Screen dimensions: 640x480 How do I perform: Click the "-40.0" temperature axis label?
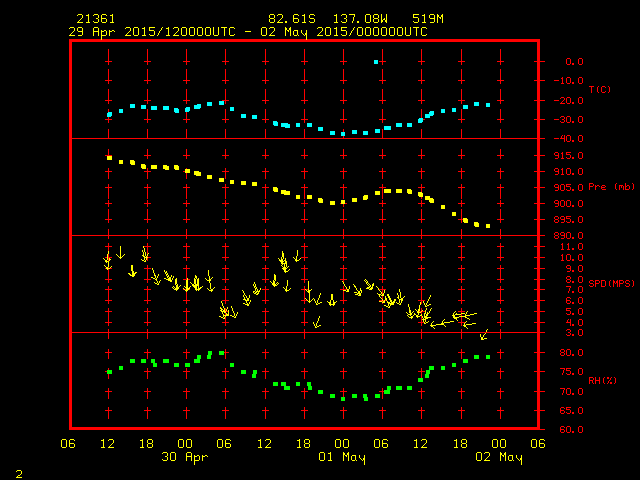coord(569,139)
